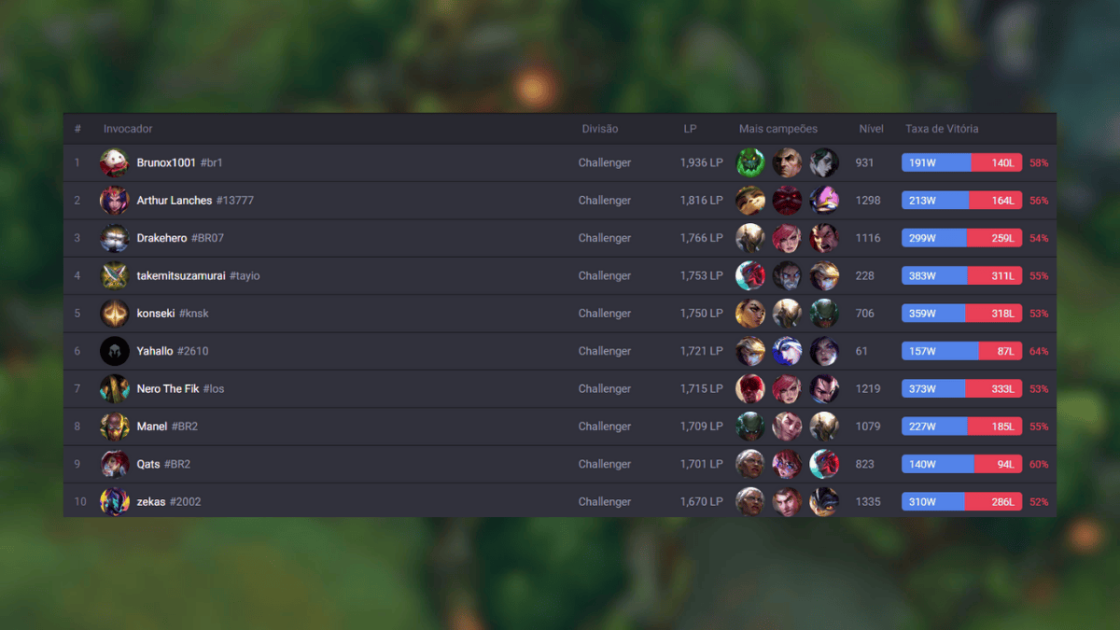This screenshot has width=1120, height=630.
Task: Open the Nero The Fik summoner link
Action: (180, 389)
